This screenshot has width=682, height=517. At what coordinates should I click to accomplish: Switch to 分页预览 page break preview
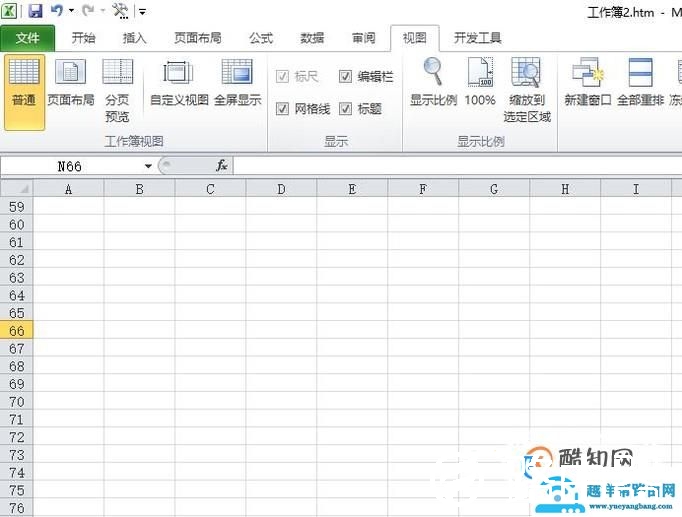(x=117, y=91)
